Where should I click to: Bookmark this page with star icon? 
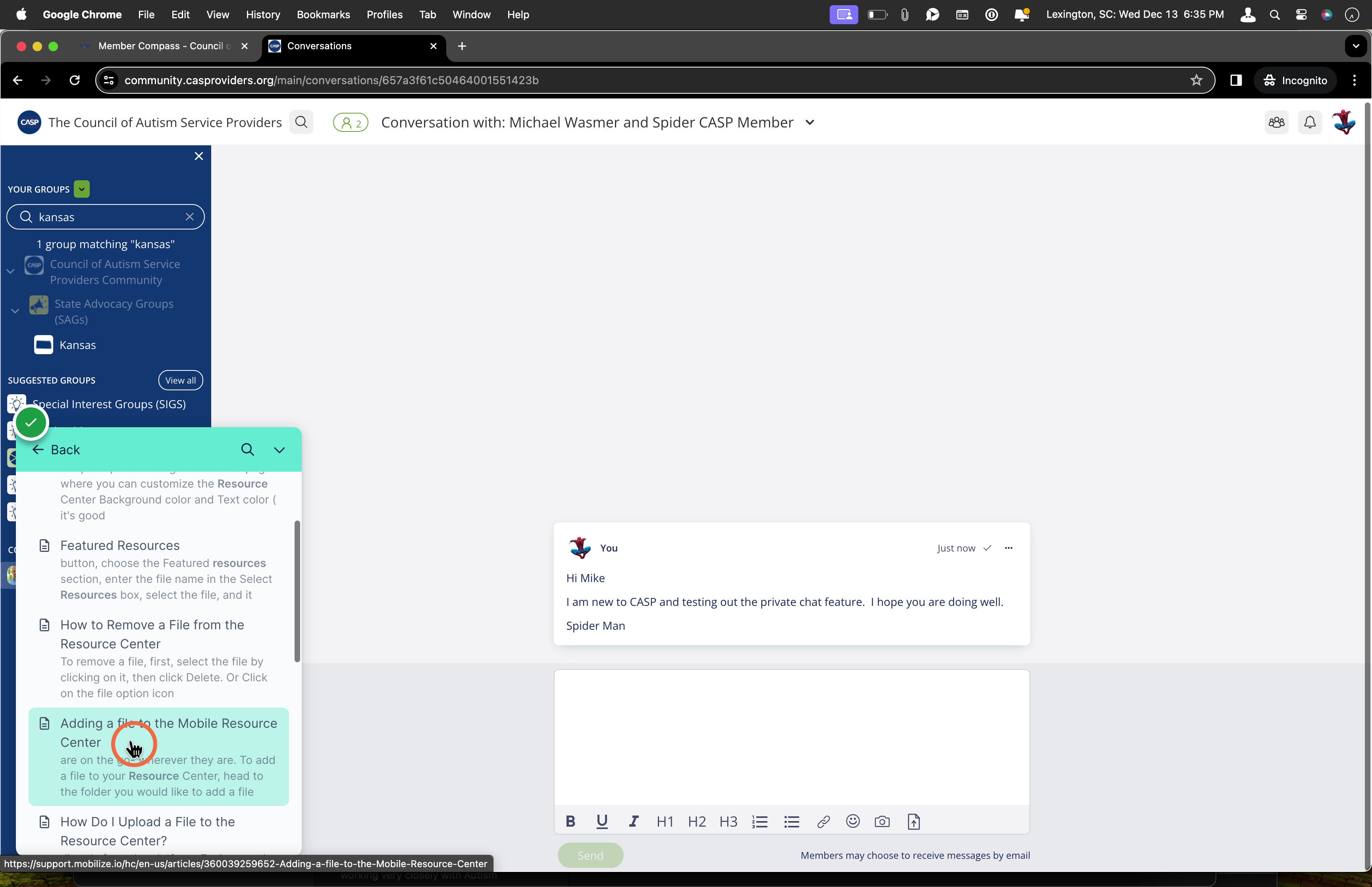point(1197,80)
